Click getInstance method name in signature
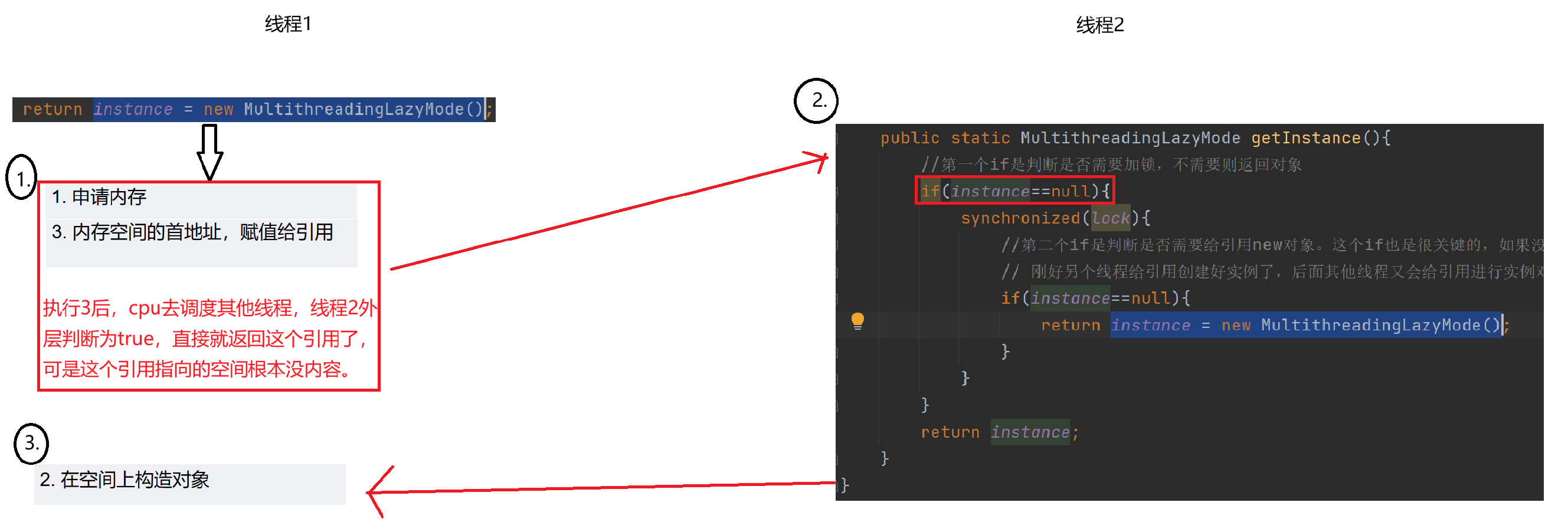 (x=1305, y=138)
